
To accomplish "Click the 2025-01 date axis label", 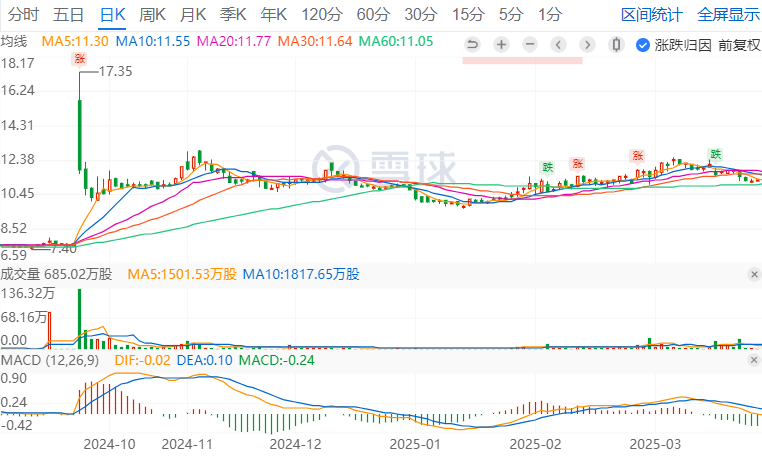I will coord(416,444).
